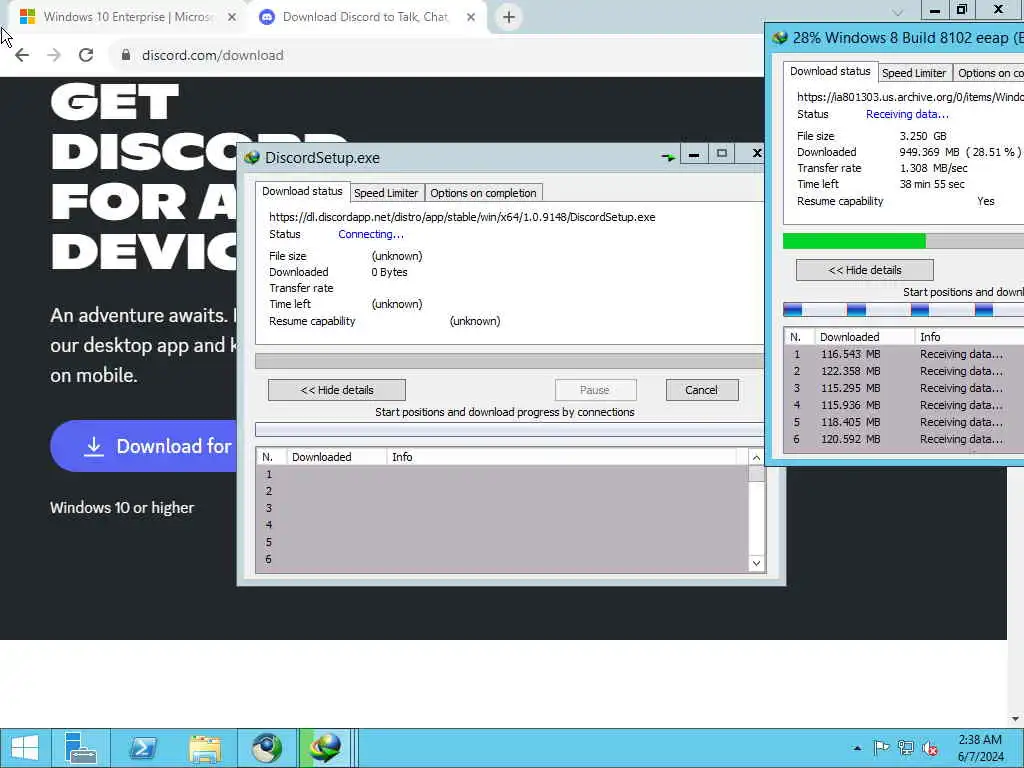Select Download status tab in DiscordSetup.exe window
The image size is (1024, 768).
click(x=302, y=191)
